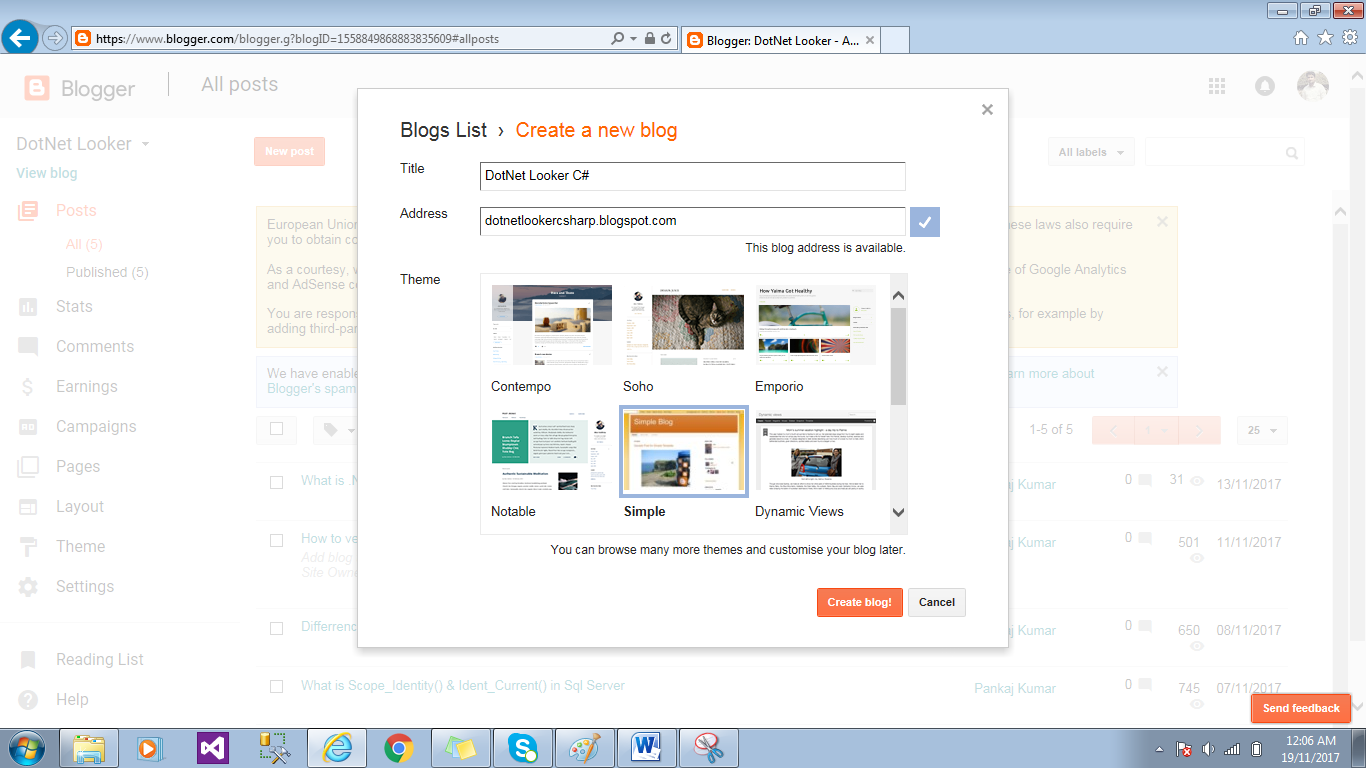The image size is (1366, 768).
Task: Check the 'What is Scope_Identity()' post checkbox
Action: click(x=277, y=686)
